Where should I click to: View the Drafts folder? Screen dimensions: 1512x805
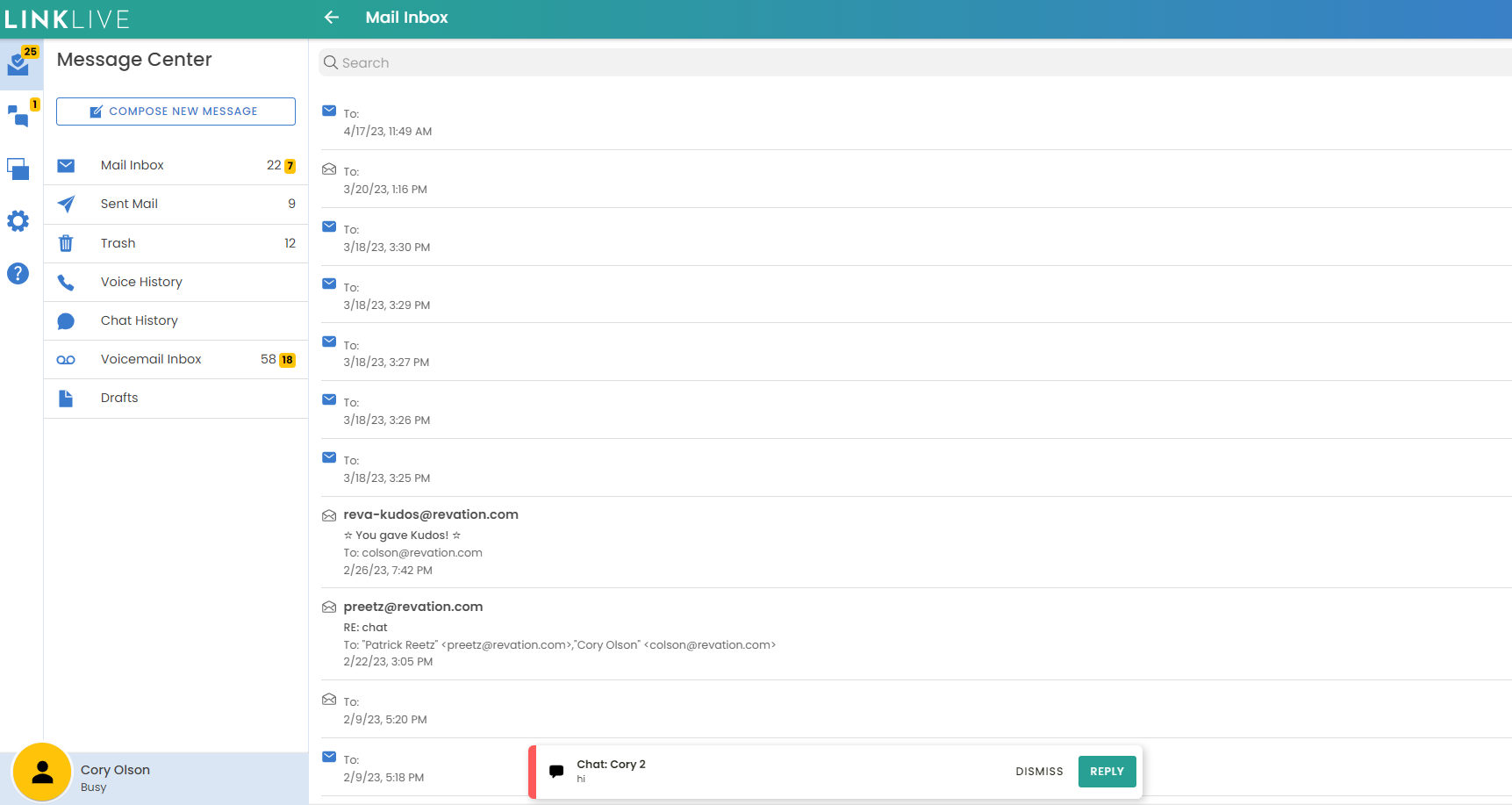[119, 398]
